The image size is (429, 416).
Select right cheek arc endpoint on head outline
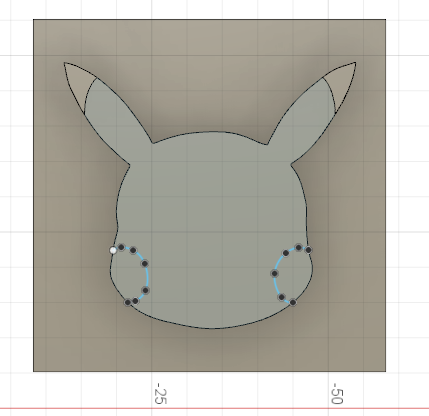point(308,250)
